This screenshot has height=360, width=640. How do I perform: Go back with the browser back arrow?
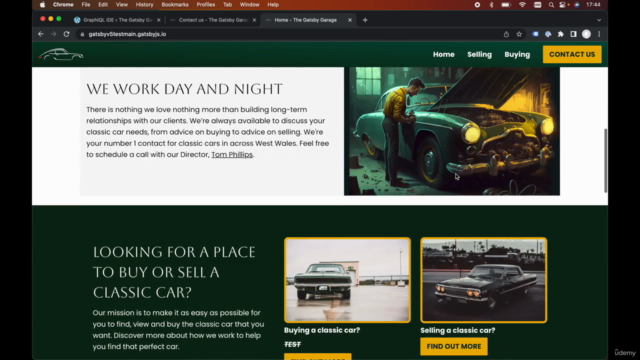coord(40,34)
